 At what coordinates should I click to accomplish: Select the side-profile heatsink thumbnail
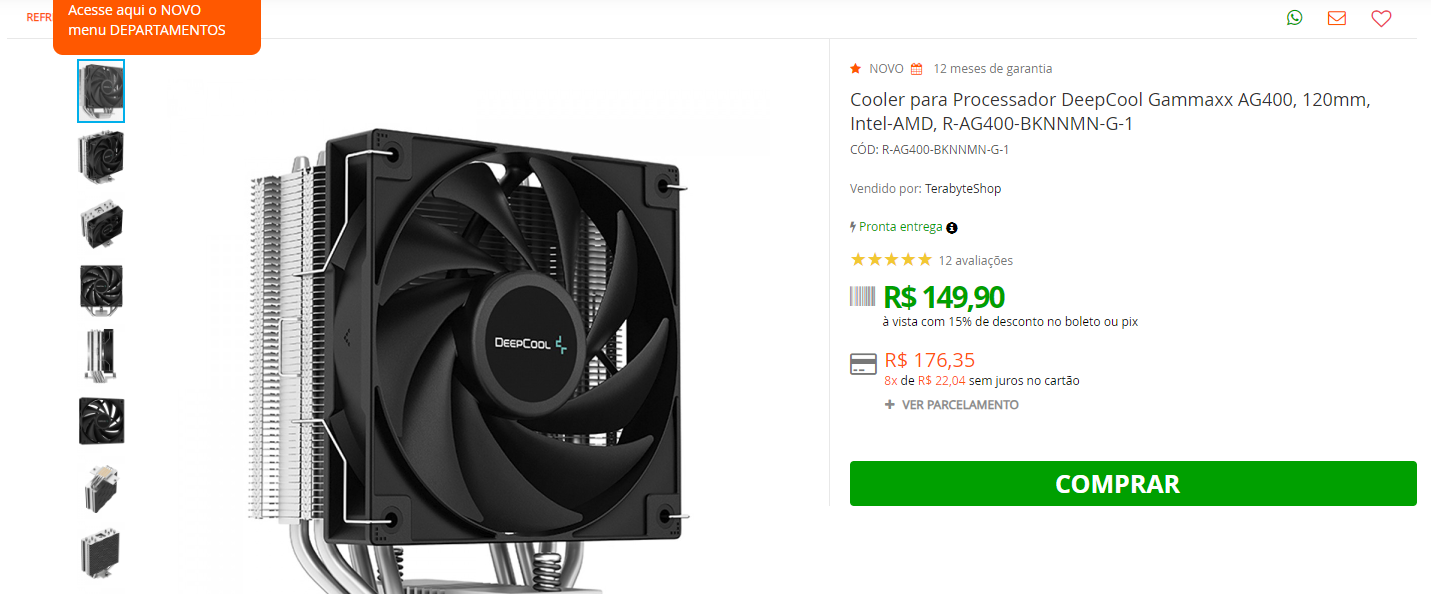click(x=101, y=354)
